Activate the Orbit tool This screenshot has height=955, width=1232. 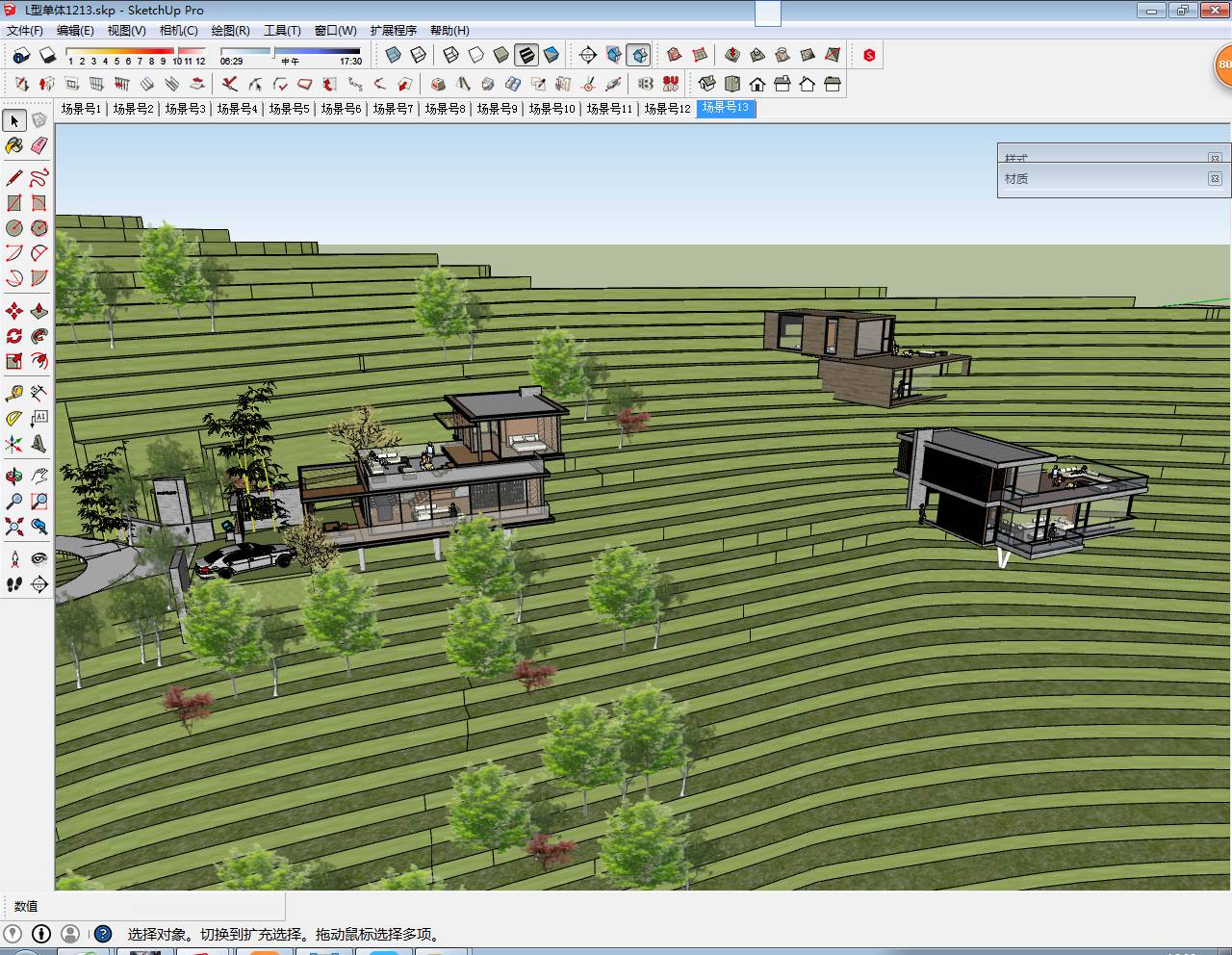[14, 477]
